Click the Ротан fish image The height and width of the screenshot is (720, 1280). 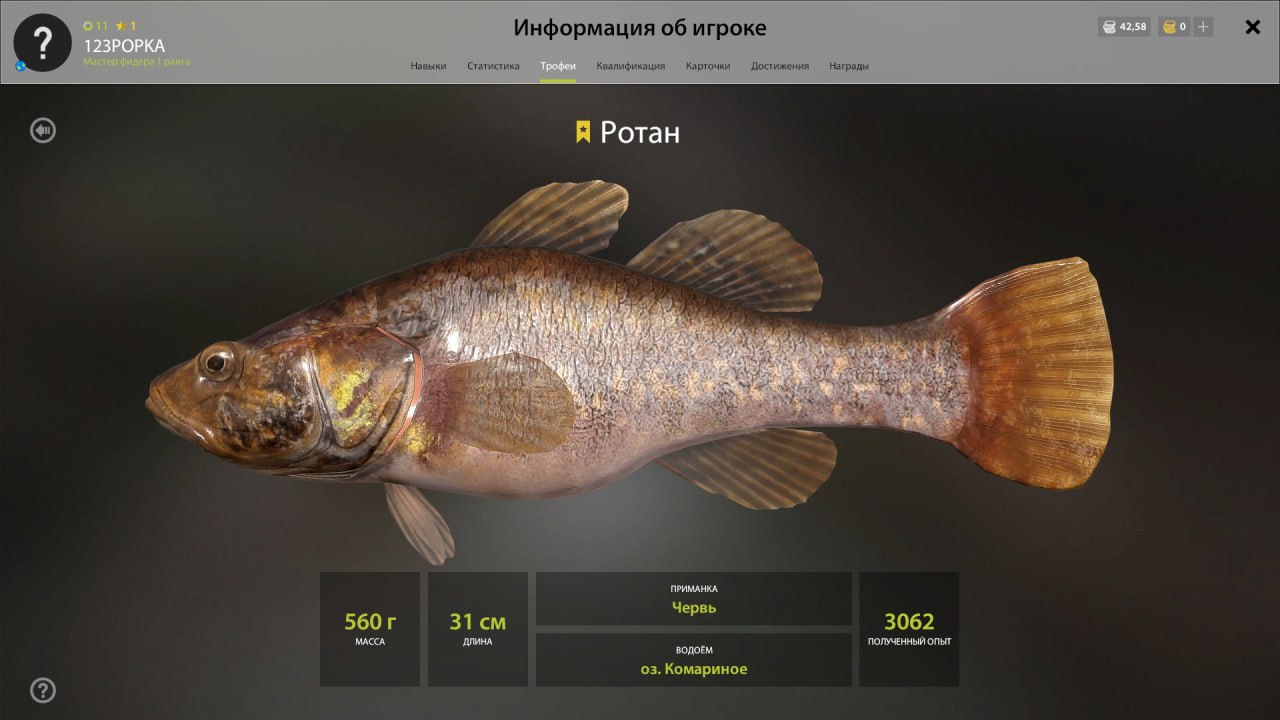click(630, 370)
